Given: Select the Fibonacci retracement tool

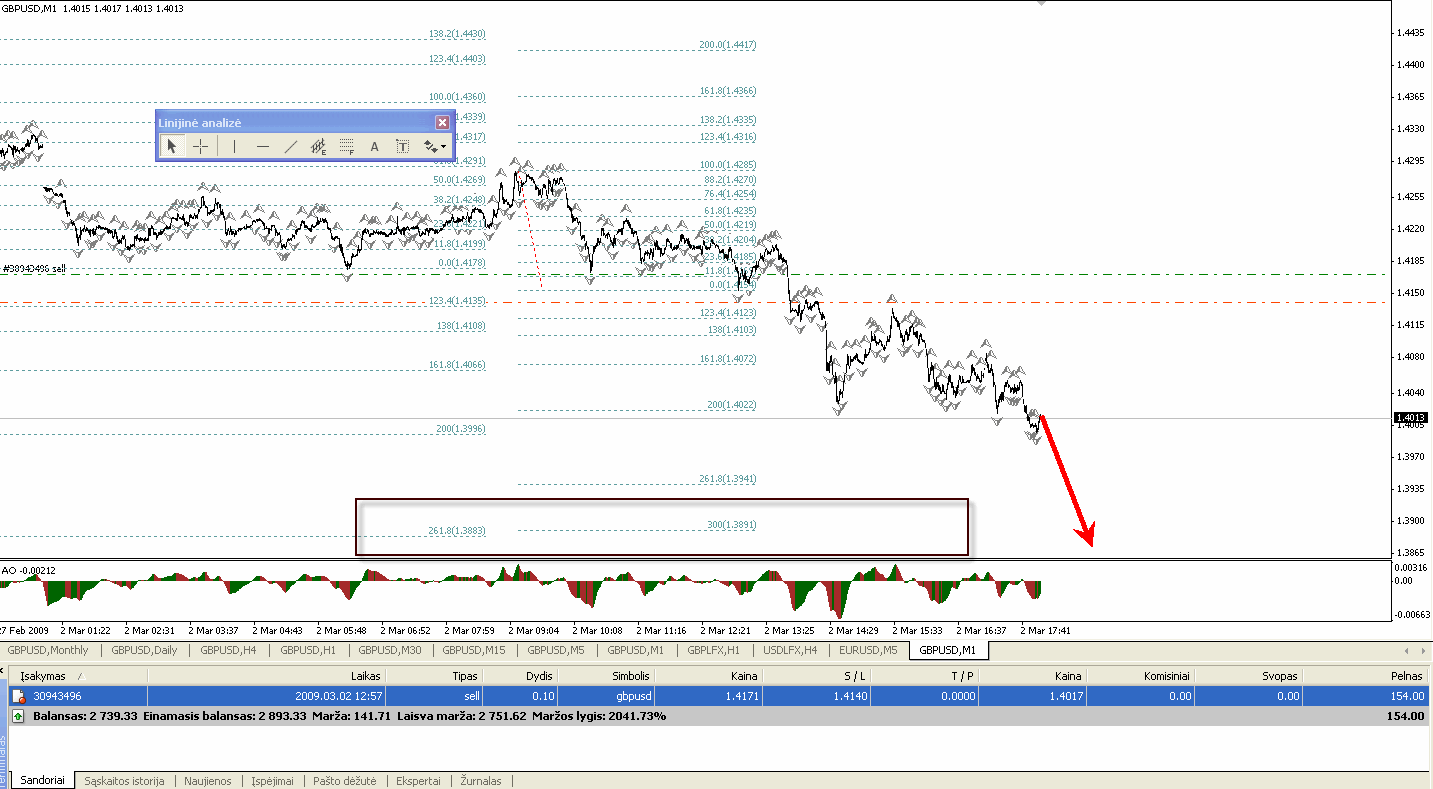Looking at the screenshot, I should pyautogui.click(x=347, y=146).
